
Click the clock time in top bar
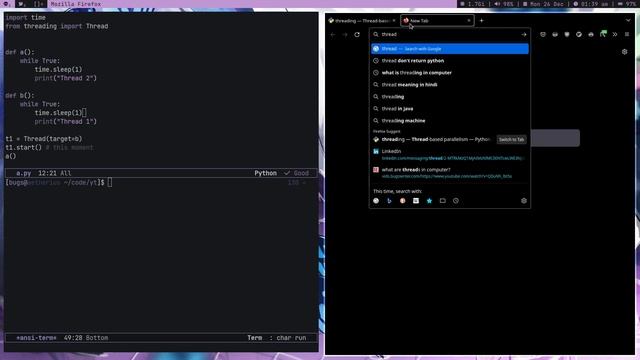coord(591,4)
